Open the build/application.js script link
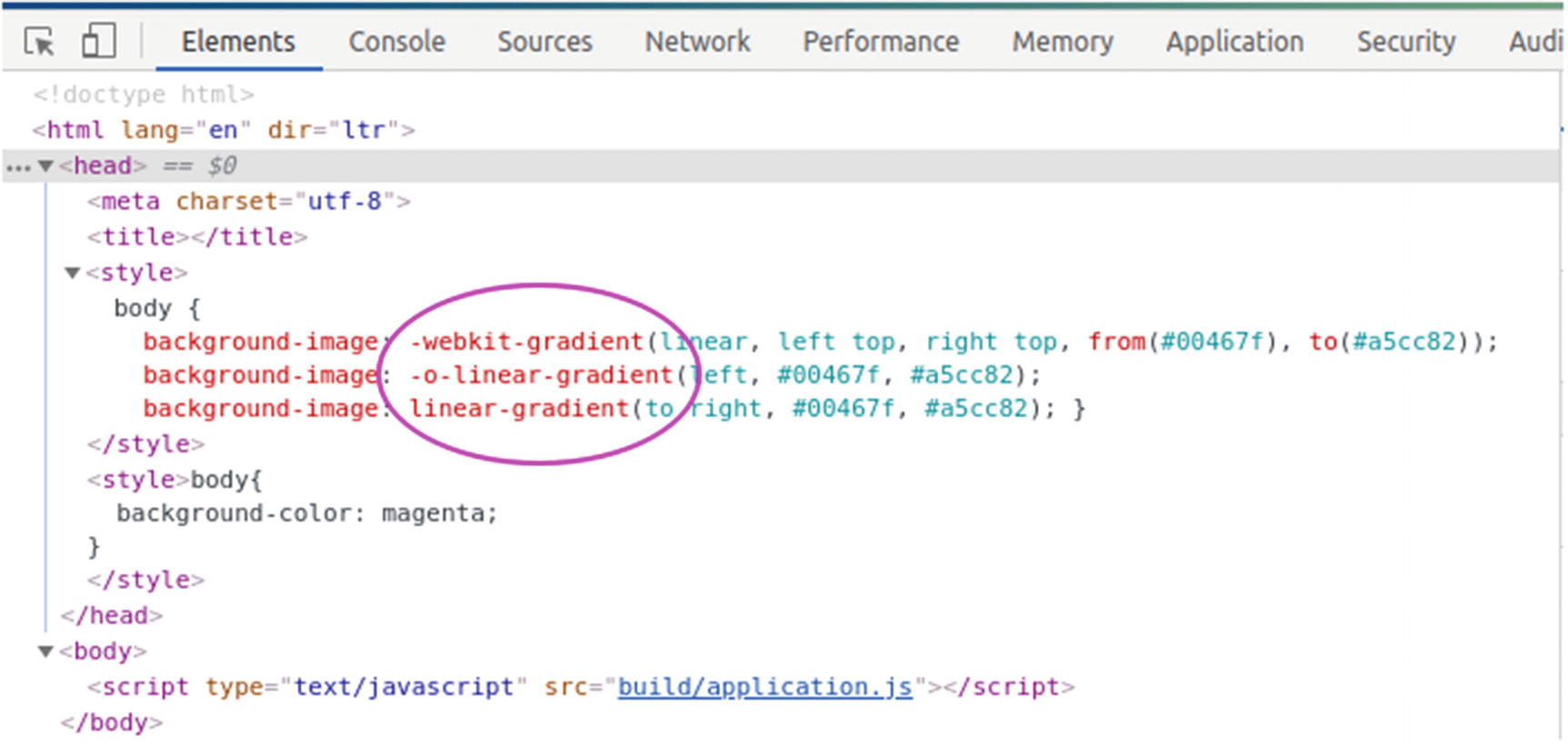Viewport: 1568px width, 744px height. click(764, 687)
